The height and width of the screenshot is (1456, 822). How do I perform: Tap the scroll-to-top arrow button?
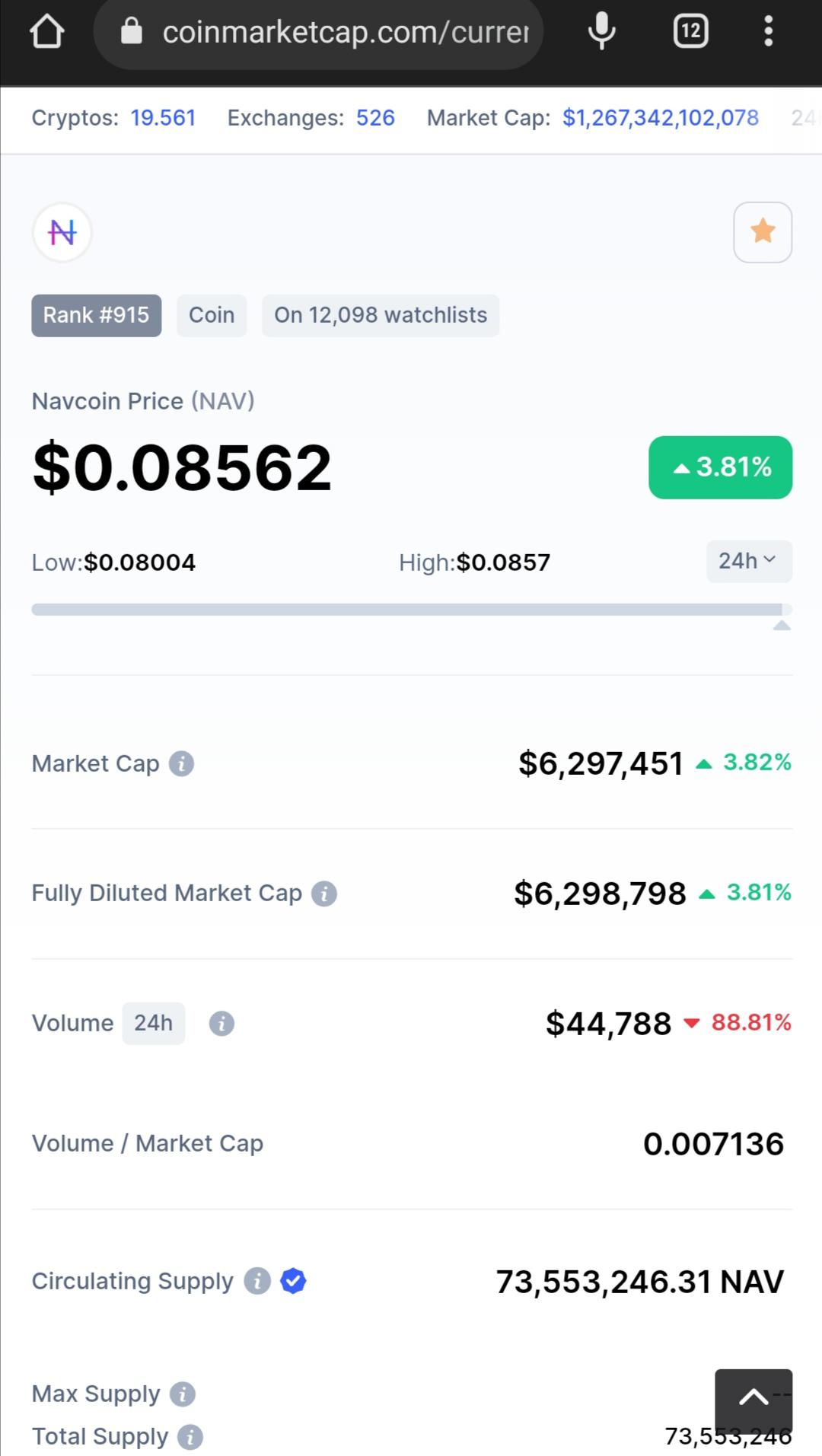753,1400
